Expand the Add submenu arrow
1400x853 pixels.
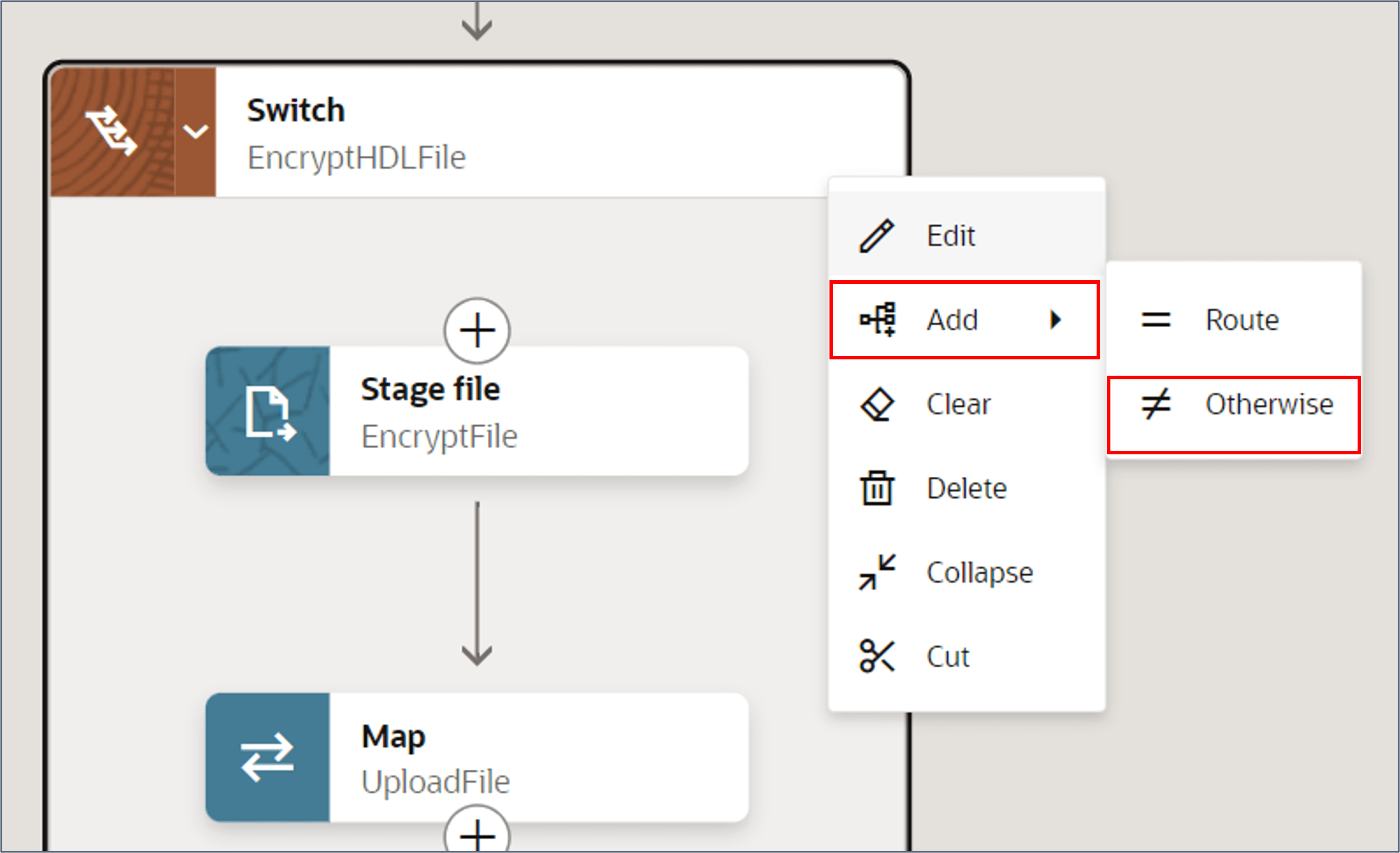1055,319
